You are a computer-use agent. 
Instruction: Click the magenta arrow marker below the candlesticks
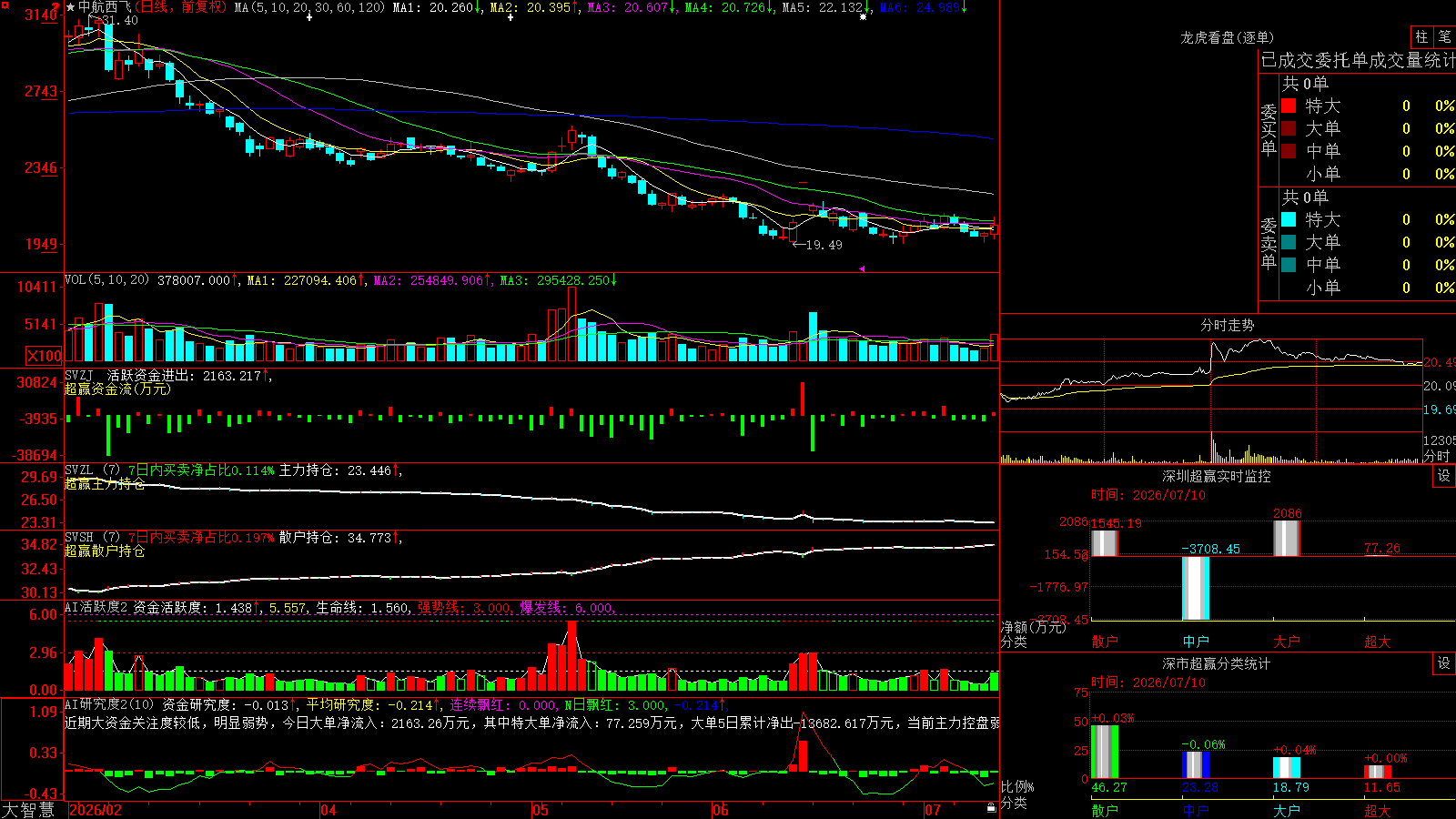coord(861,268)
